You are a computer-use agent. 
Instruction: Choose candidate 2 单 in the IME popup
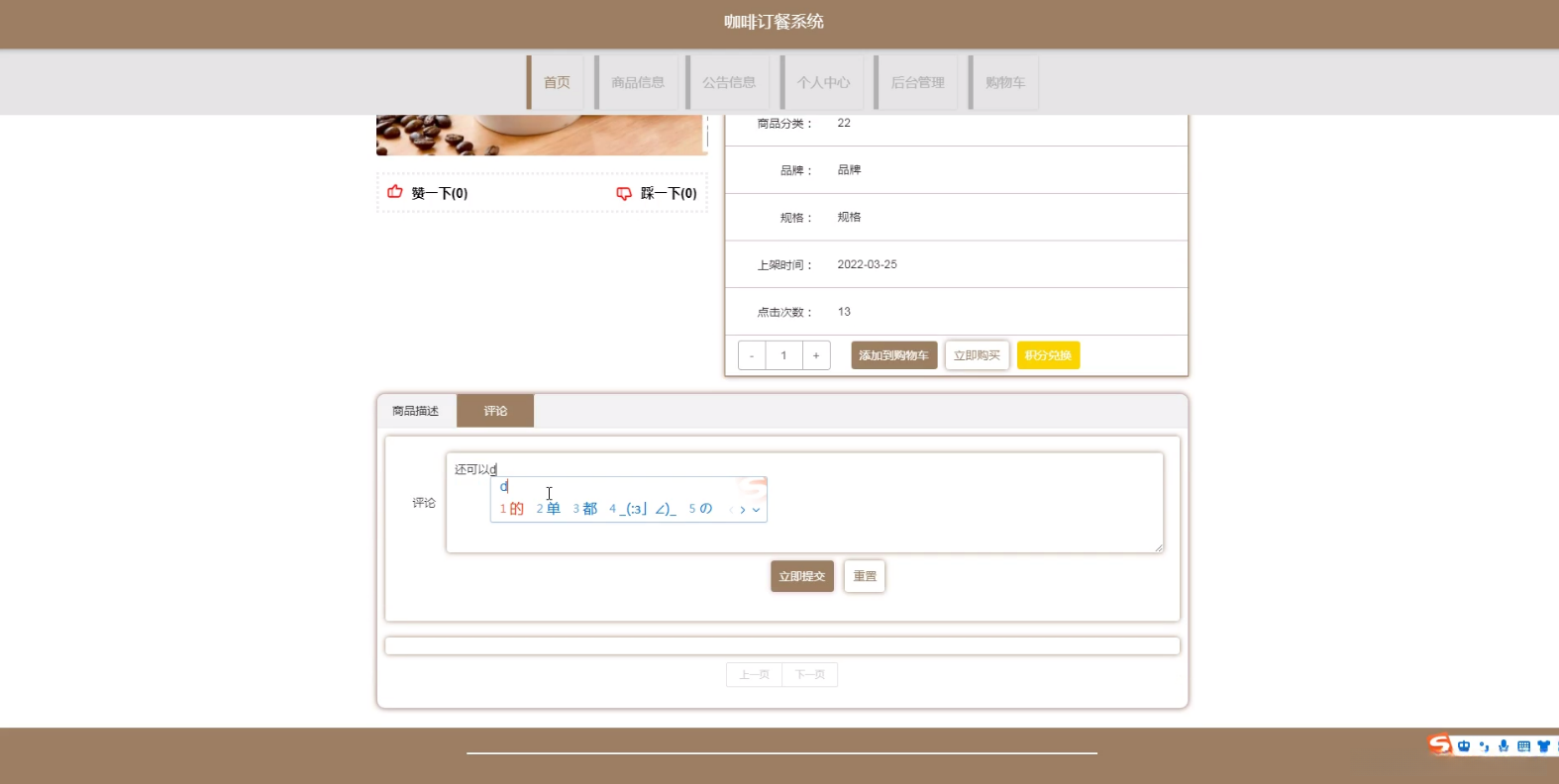549,509
